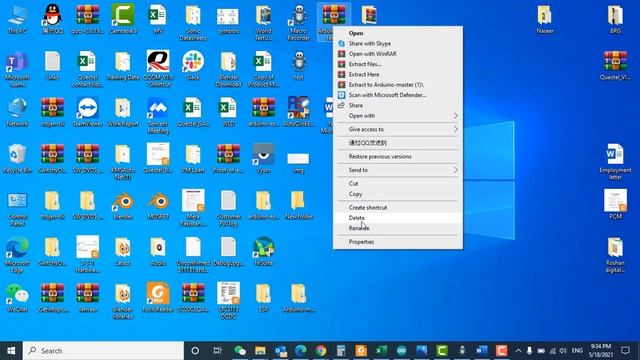Select Delete in the context menu

click(x=398, y=218)
